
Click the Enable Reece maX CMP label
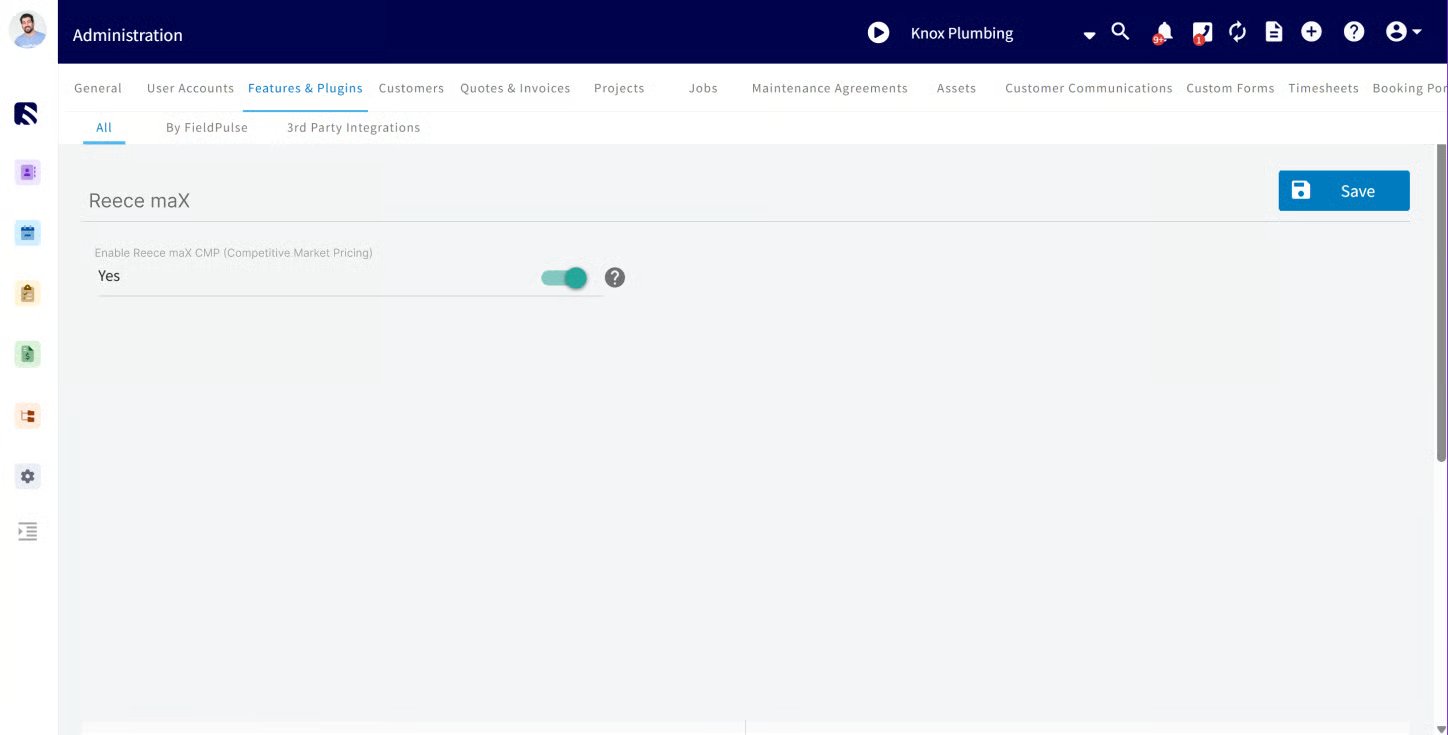point(233,253)
